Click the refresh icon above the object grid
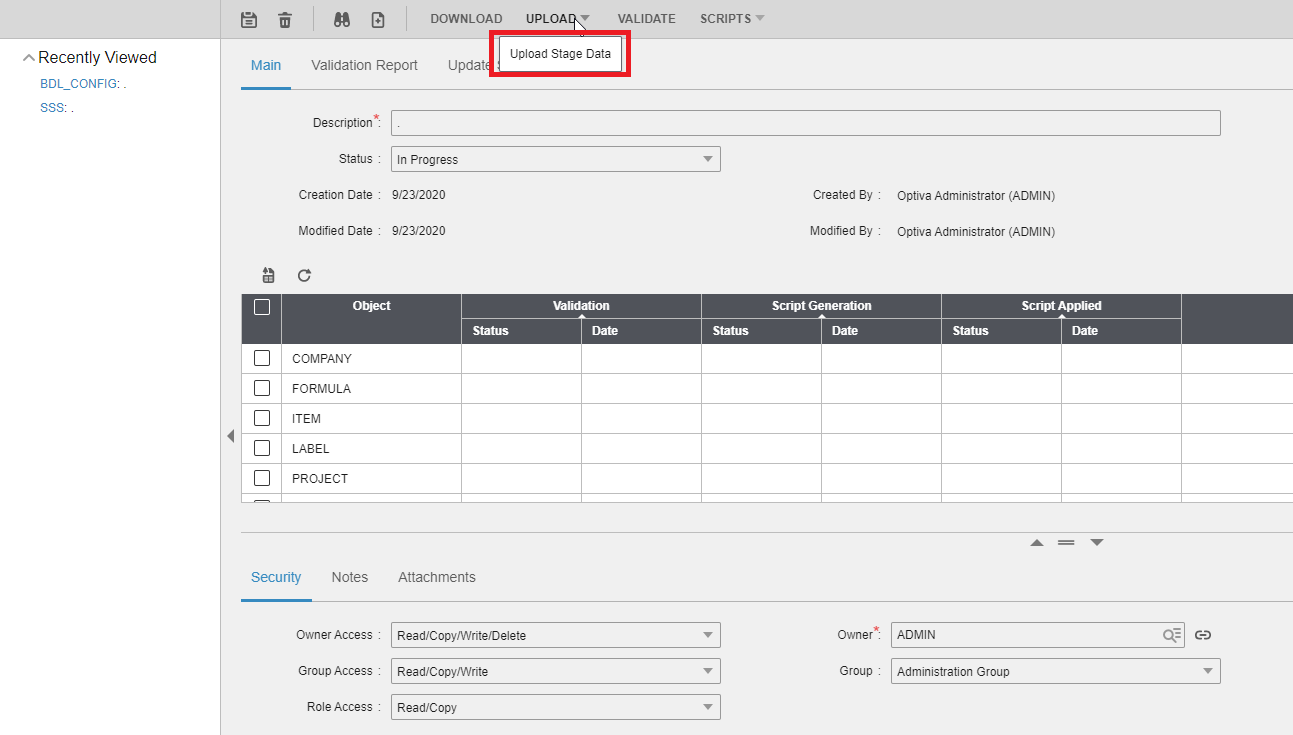1293x735 pixels. pyautogui.click(x=304, y=275)
